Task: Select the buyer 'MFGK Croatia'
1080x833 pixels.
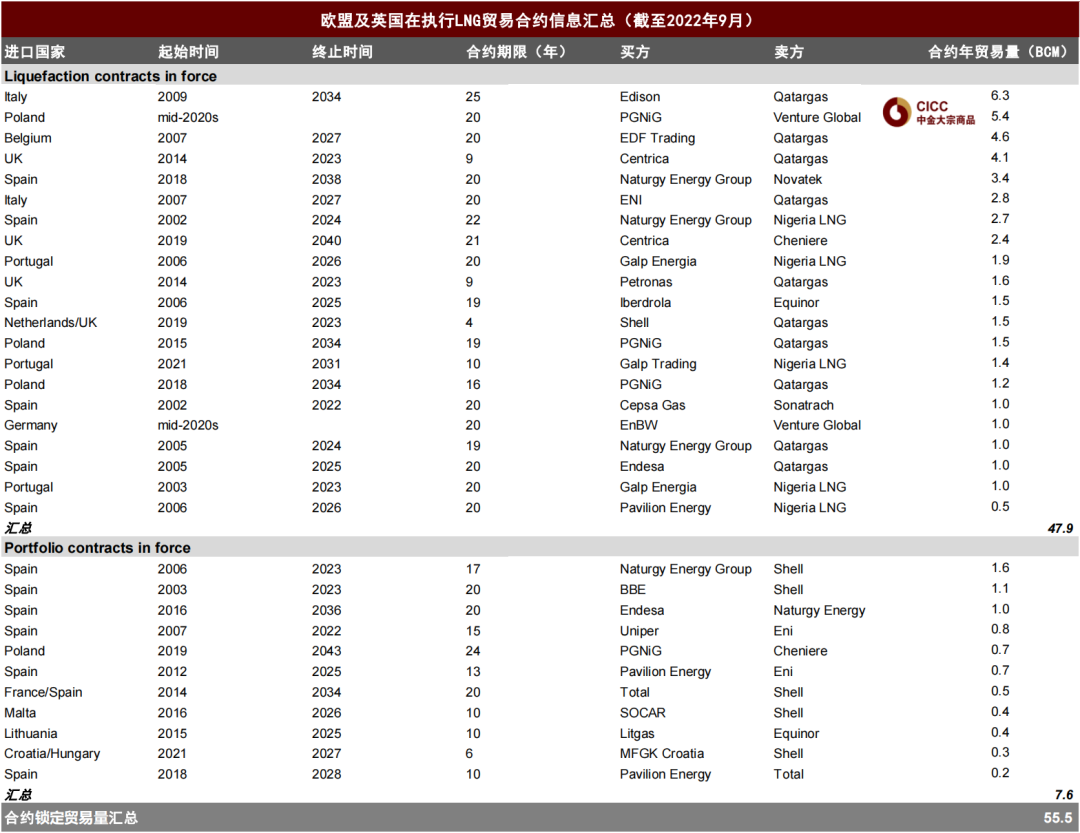Action: click(662, 754)
